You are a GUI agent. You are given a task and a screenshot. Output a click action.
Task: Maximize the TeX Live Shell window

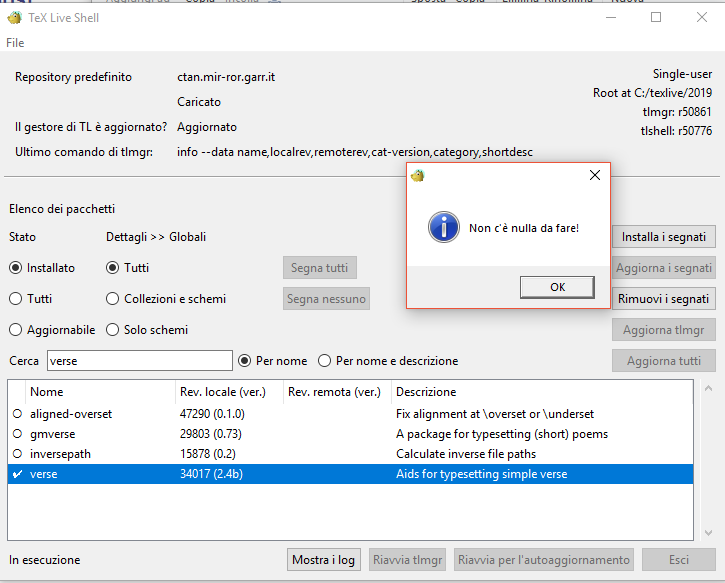(656, 18)
